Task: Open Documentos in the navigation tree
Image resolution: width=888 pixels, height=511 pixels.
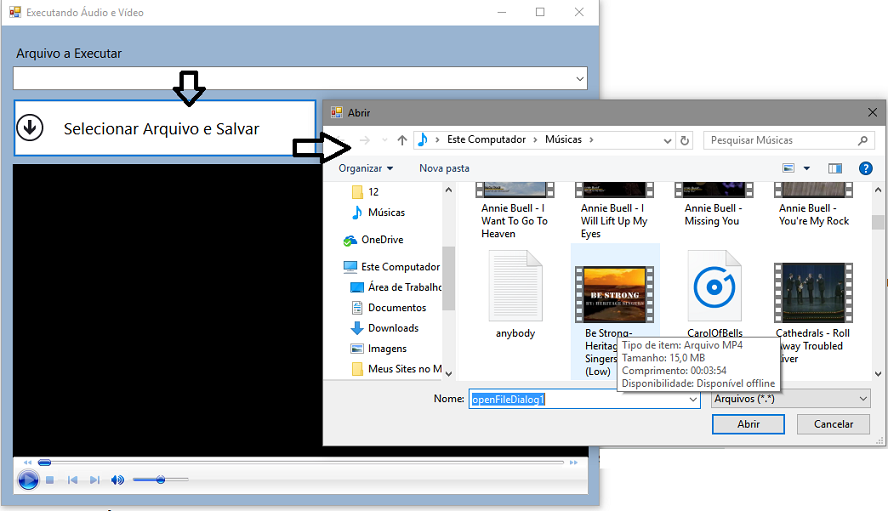Action: click(388, 308)
